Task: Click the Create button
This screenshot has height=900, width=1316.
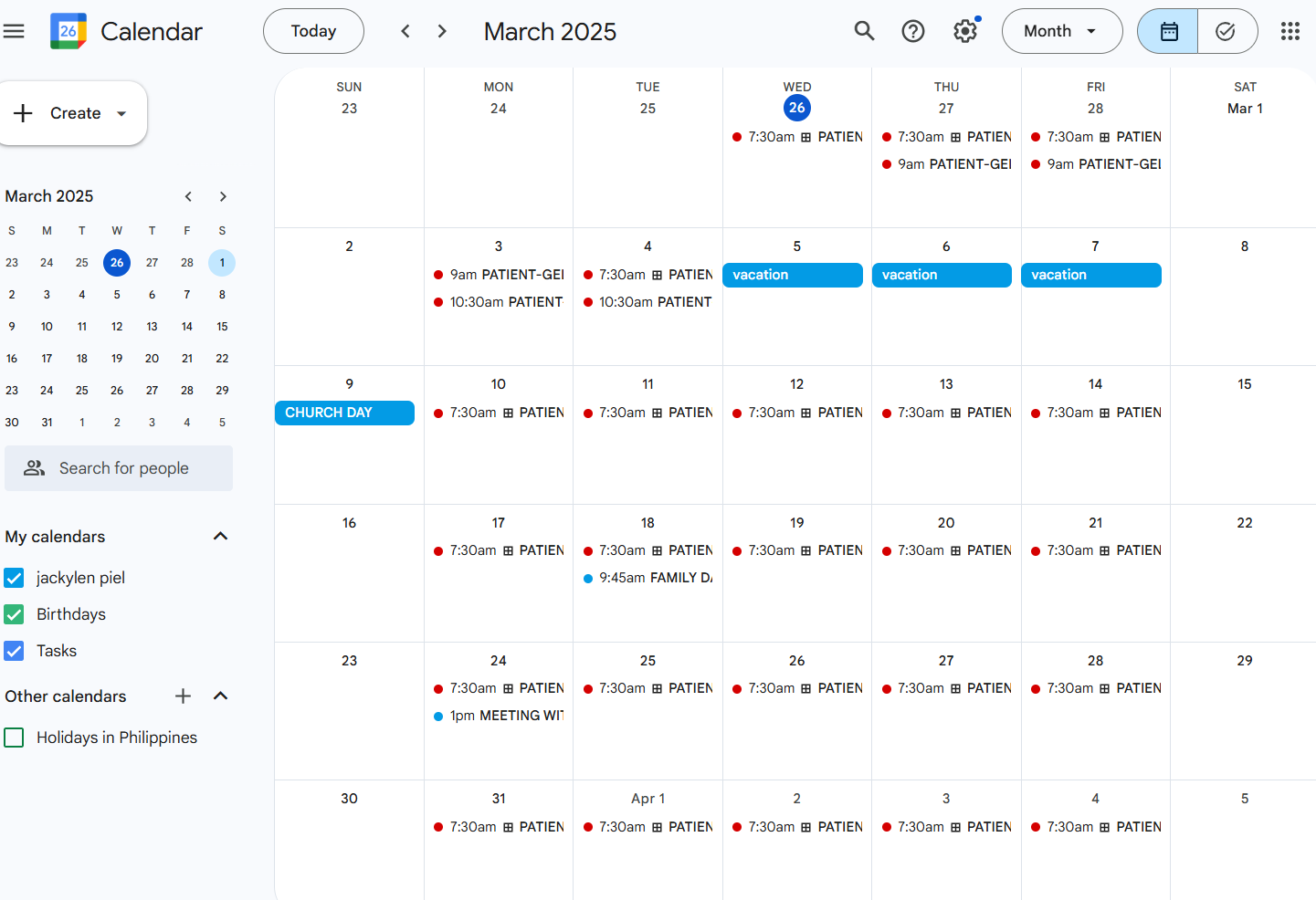Action: tap(71, 113)
